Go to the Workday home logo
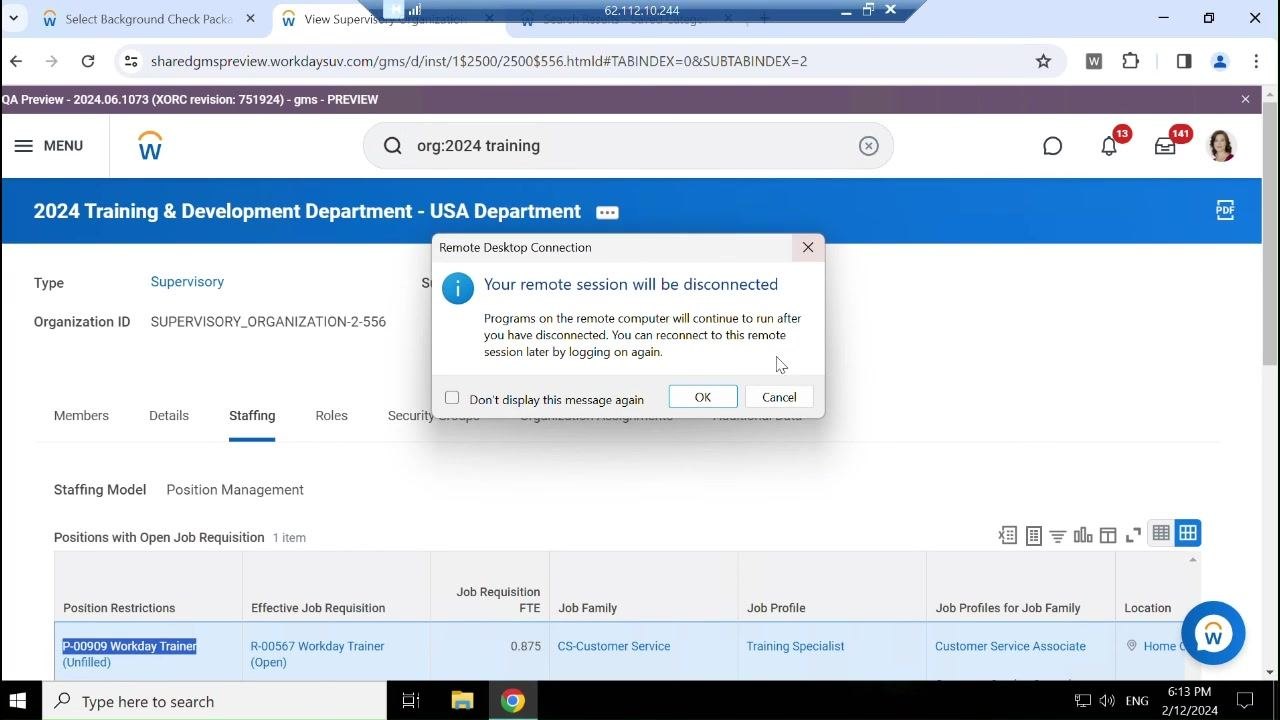Viewport: 1280px width, 720px height. coord(150,146)
